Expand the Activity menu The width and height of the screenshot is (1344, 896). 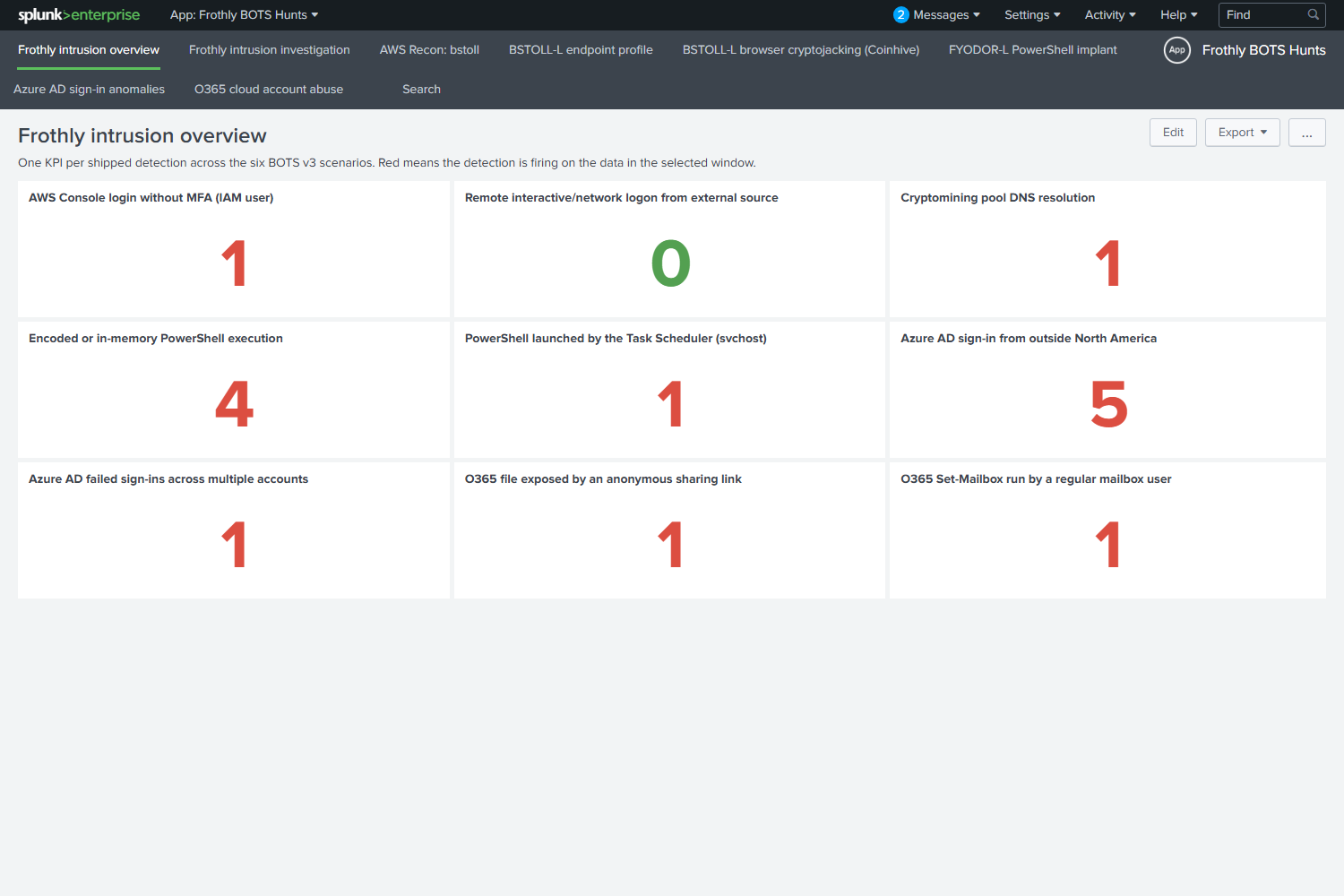1110,15
